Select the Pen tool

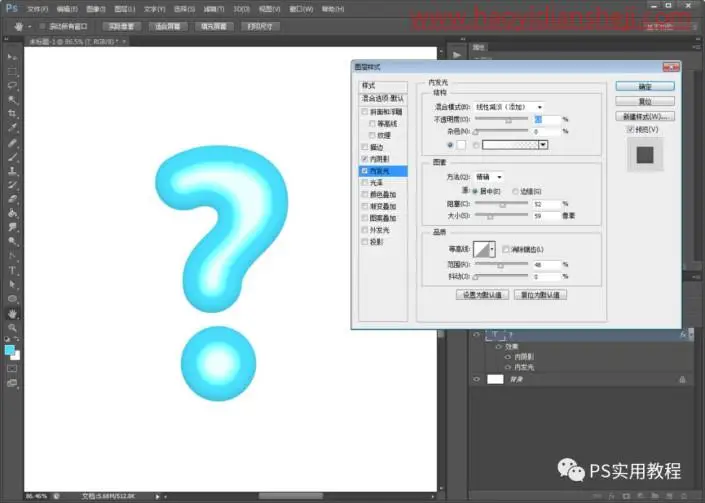click(12, 256)
